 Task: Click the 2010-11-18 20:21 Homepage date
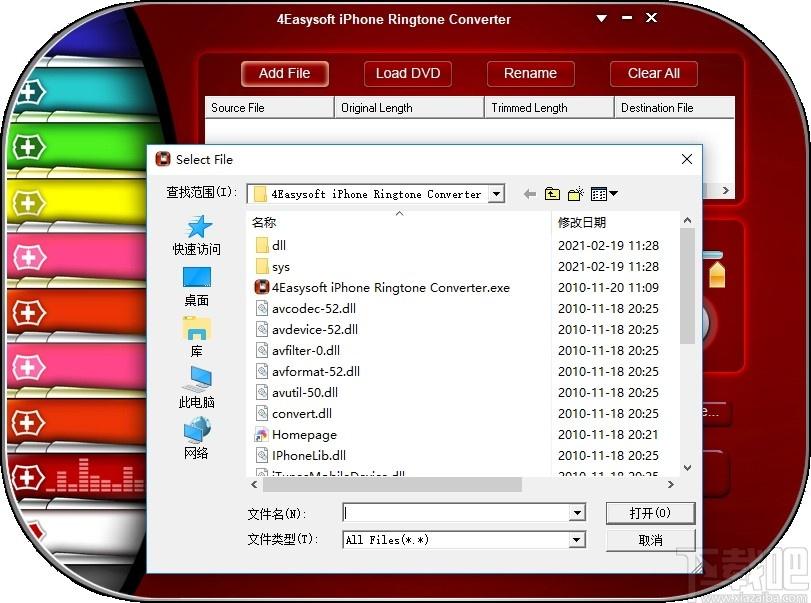[608, 434]
